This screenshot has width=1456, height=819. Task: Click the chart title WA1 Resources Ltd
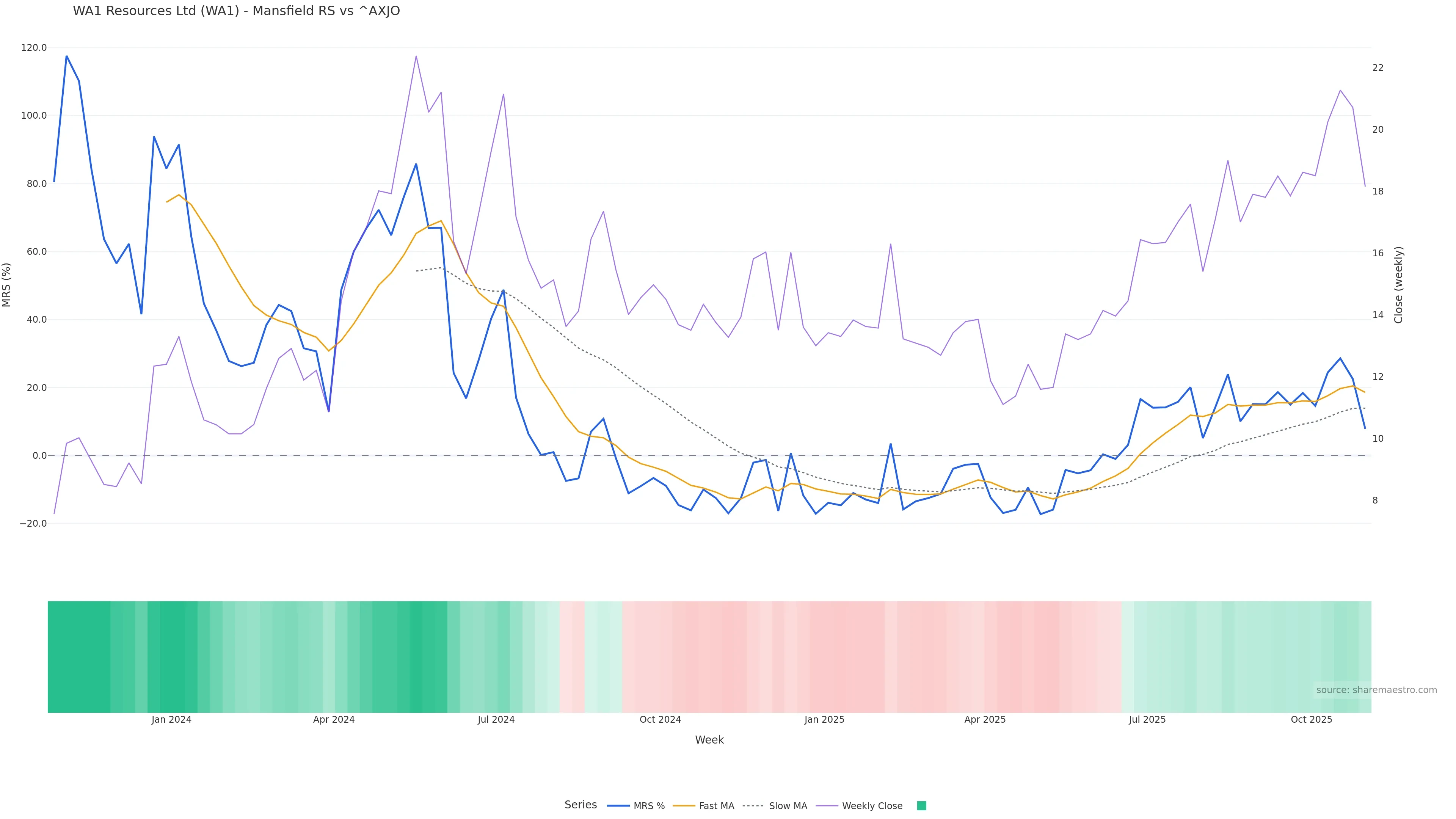236,11
